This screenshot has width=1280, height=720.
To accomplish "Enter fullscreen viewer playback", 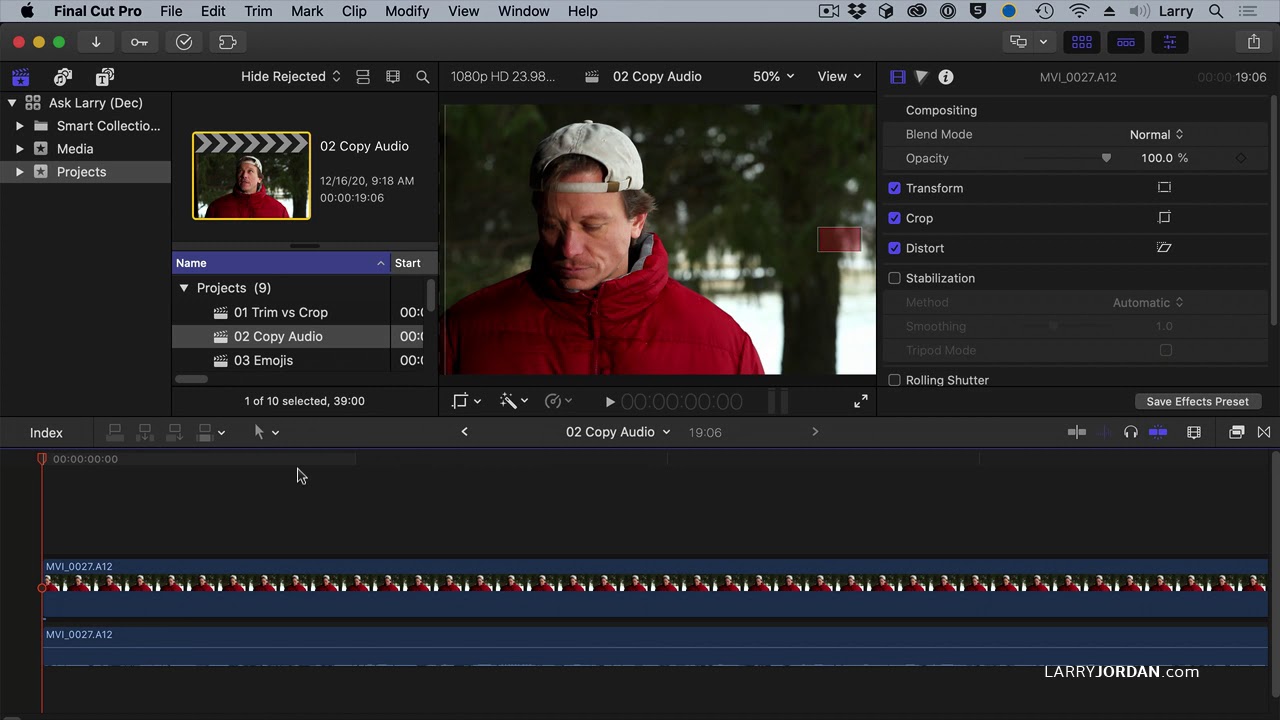I will tap(861, 401).
